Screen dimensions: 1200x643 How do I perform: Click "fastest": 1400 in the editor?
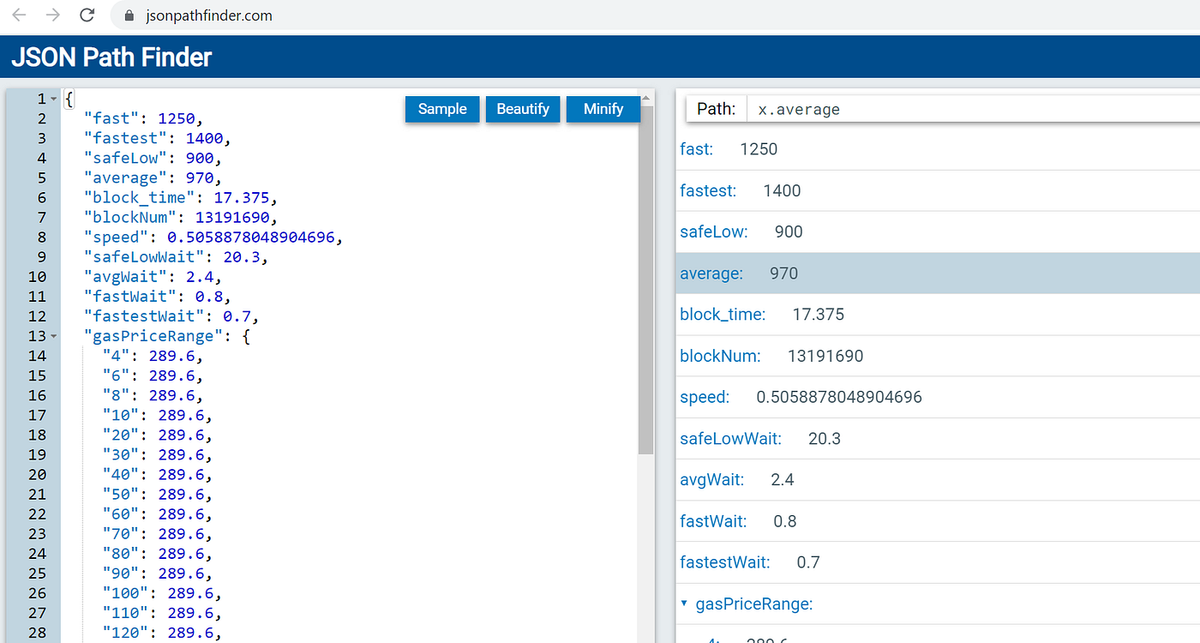[158, 138]
